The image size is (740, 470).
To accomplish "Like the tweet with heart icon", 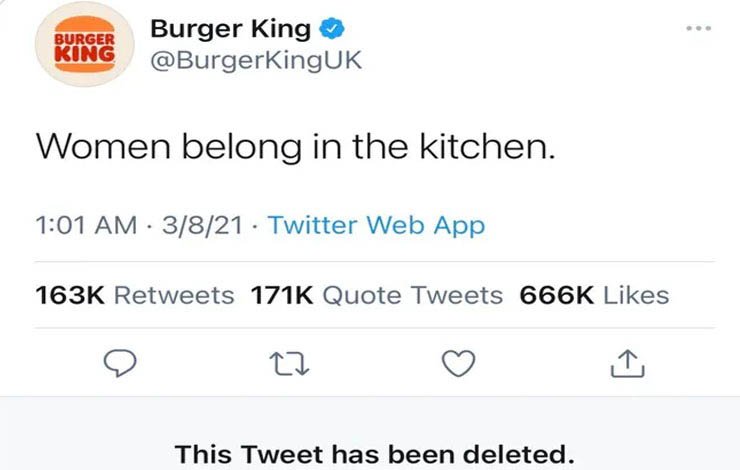I will click(457, 365).
